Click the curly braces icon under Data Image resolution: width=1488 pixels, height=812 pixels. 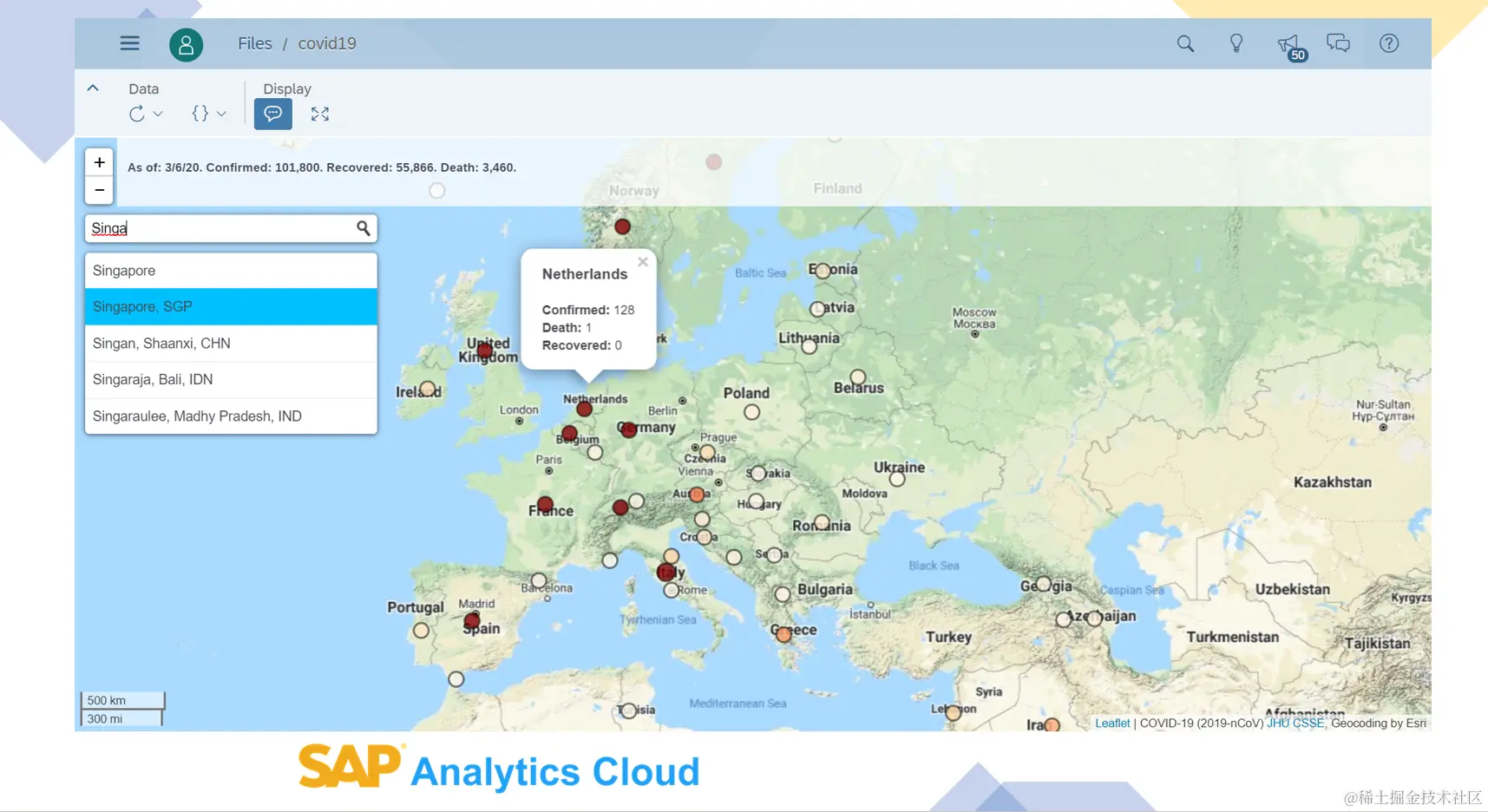[x=200, y=114]
